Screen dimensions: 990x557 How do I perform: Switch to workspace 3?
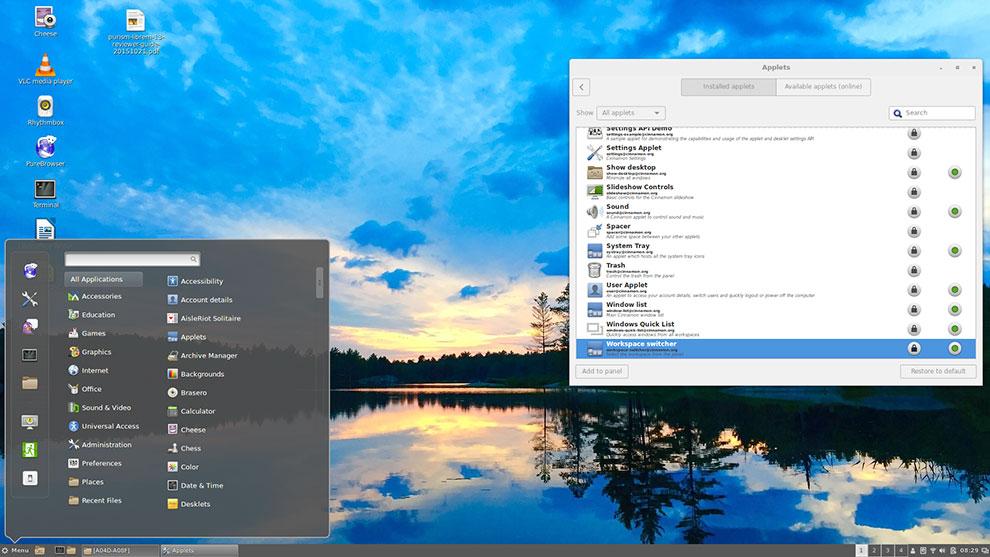tap(887, 551)
